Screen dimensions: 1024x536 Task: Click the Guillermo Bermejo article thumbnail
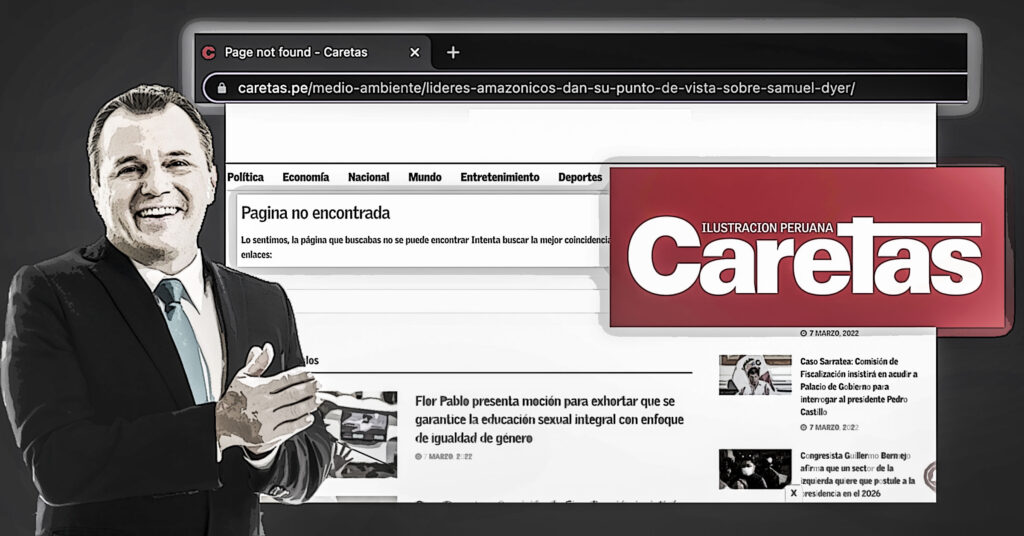pyautogui.click(x=755, y=469)
